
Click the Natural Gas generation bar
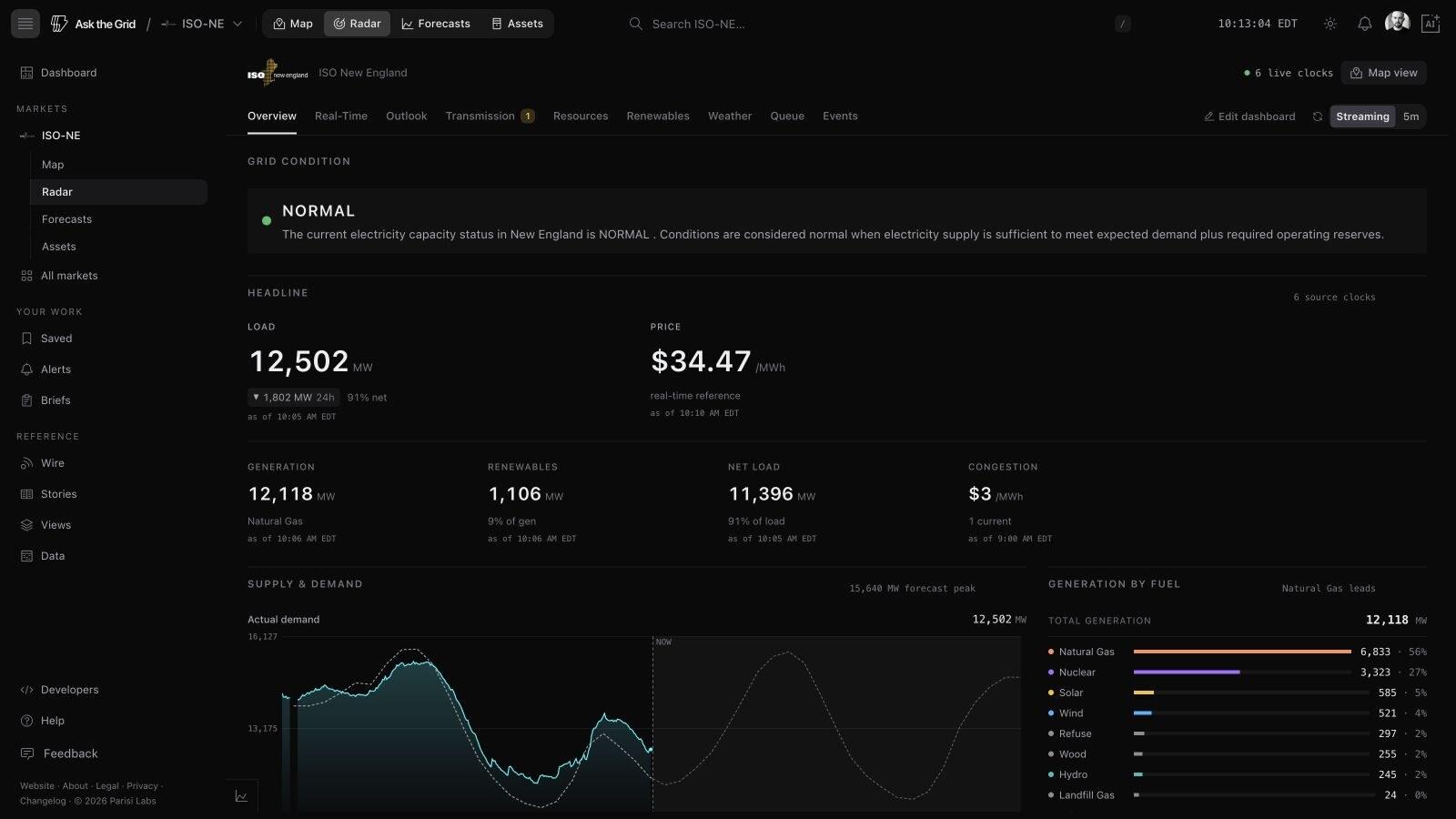pyautogui.click(x=1242, y=652)
